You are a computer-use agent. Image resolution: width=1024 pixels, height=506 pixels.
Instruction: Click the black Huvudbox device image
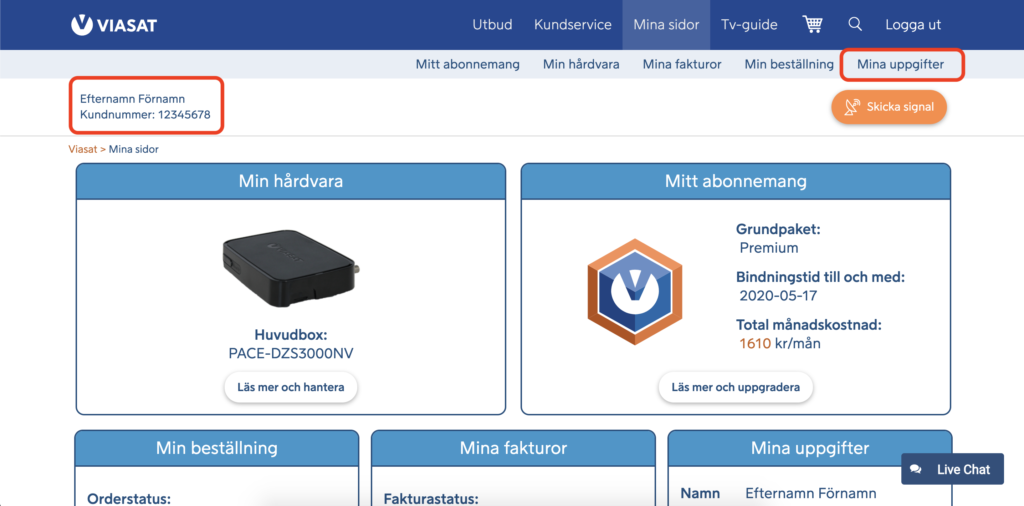[290, 270]
